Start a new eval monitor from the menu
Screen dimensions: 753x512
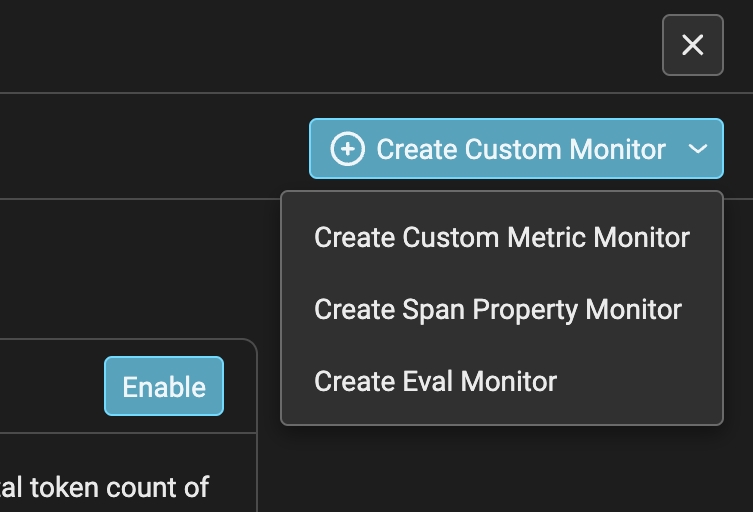pos(435,381)
